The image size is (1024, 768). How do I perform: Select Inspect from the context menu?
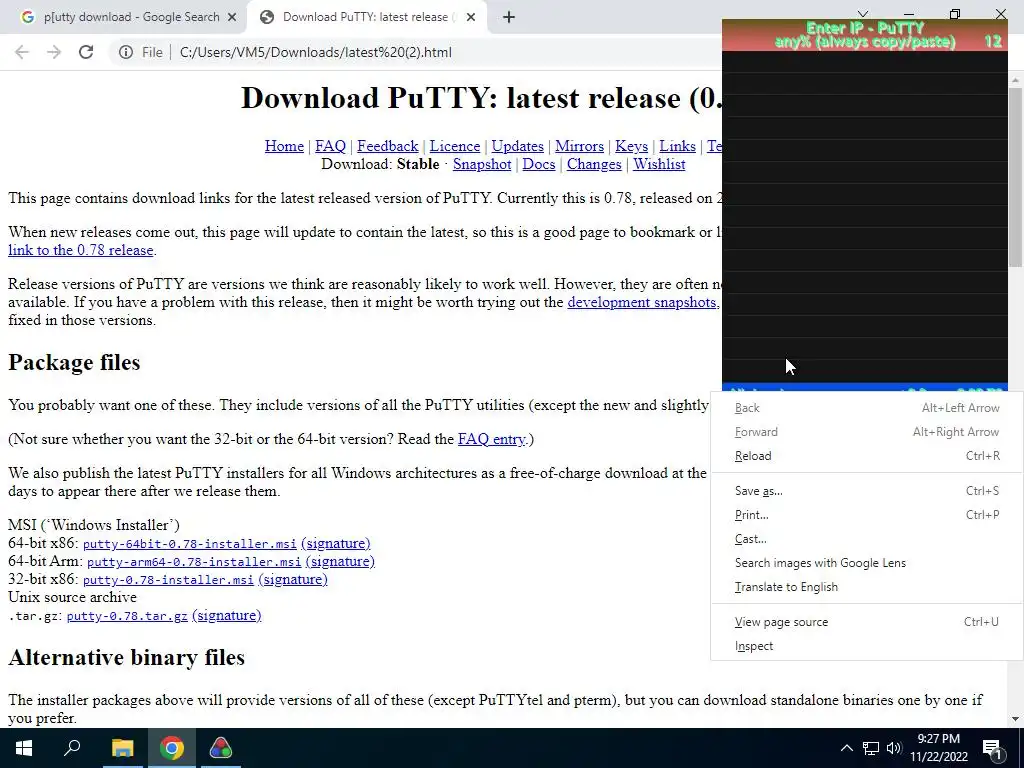click(x=867, y=647)
